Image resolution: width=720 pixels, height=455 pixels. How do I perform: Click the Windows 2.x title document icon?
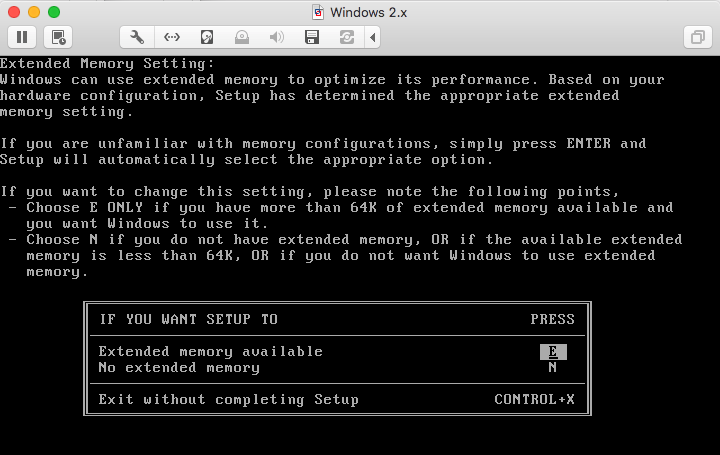tap(318, 12)
